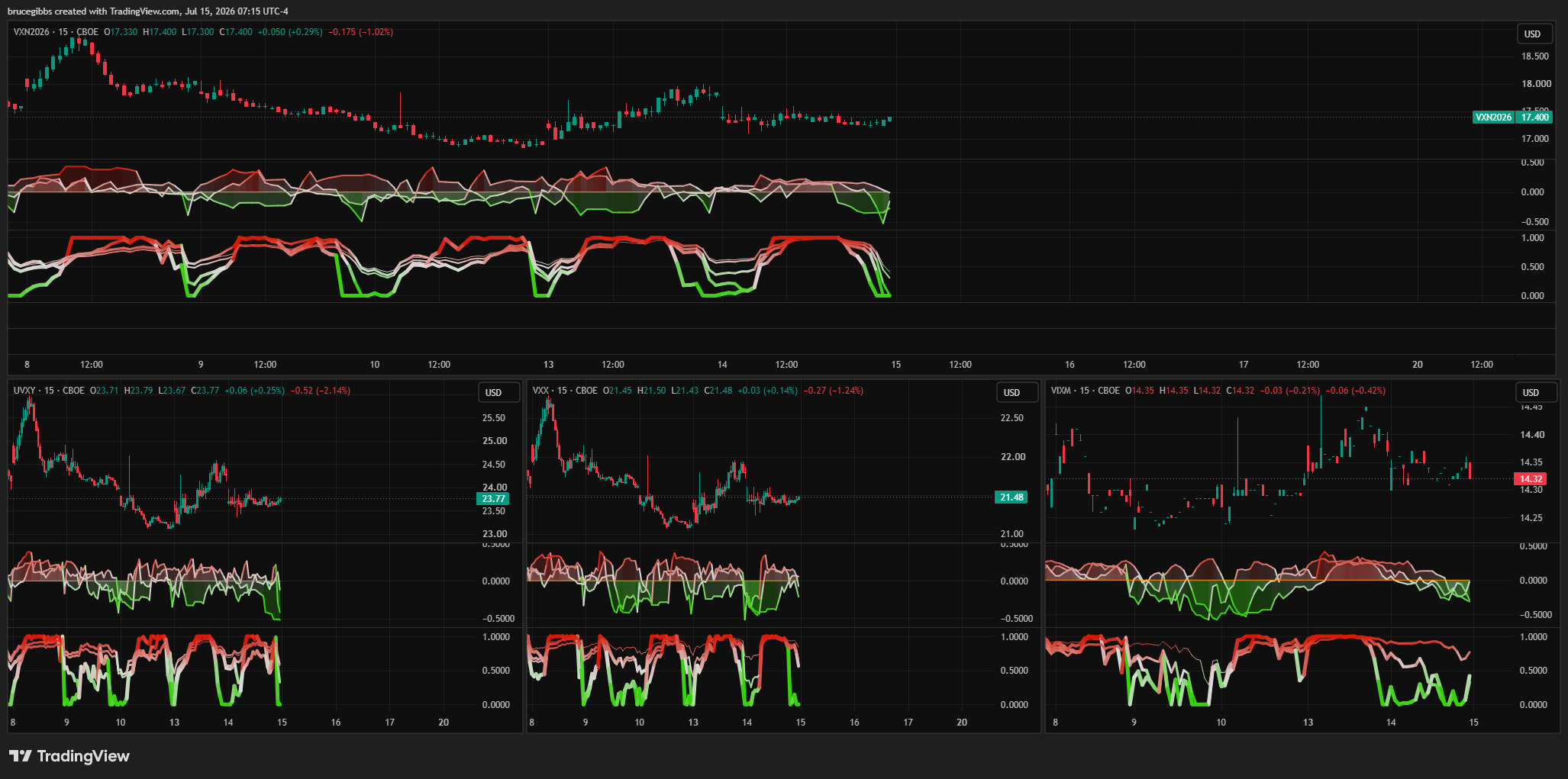Click the low value L17.300 in VXN2026 legend
The image size is (1568, 779).
point(198,32)
